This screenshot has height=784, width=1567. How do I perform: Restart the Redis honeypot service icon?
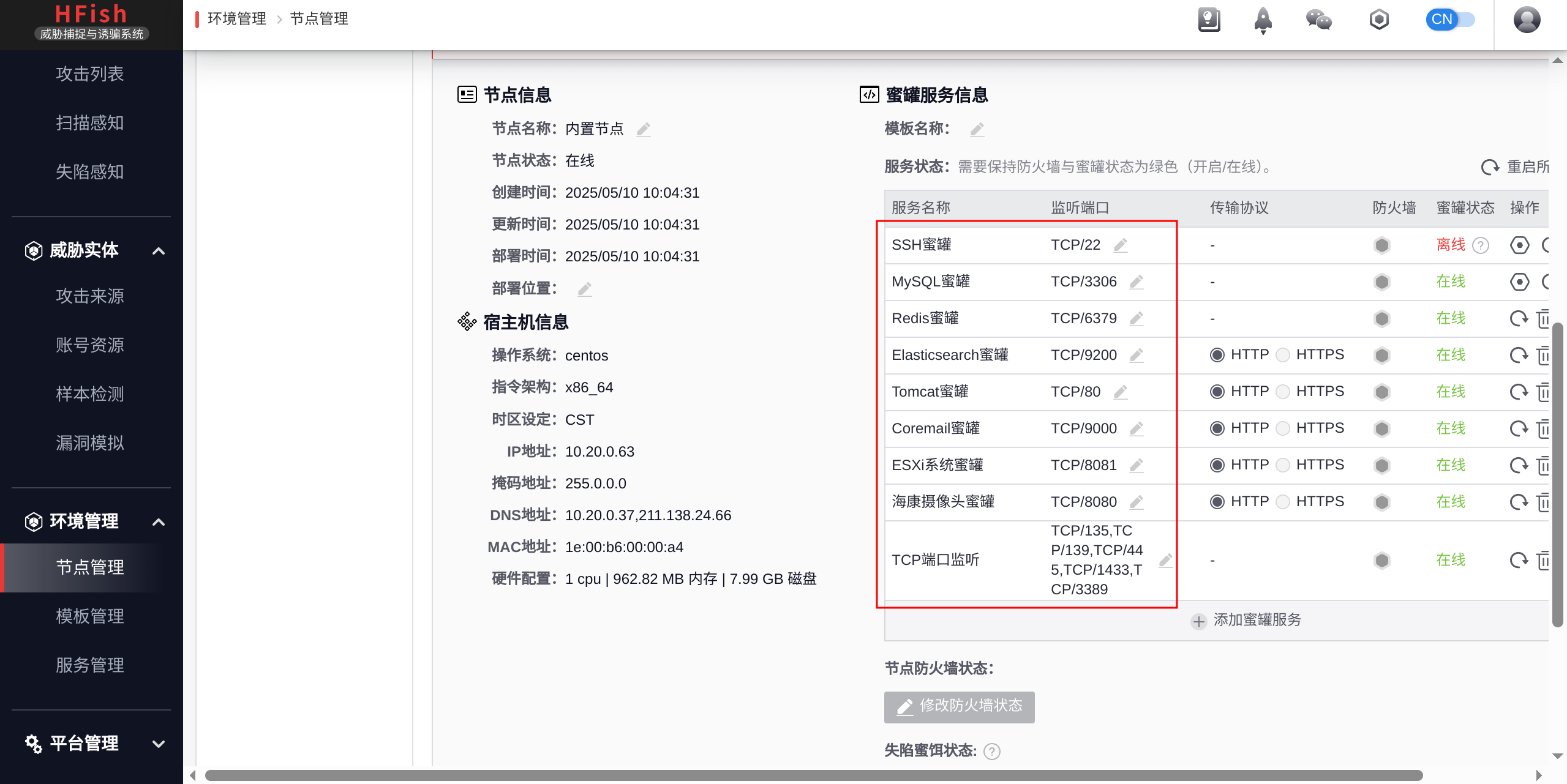click(x=1518, y=318)
